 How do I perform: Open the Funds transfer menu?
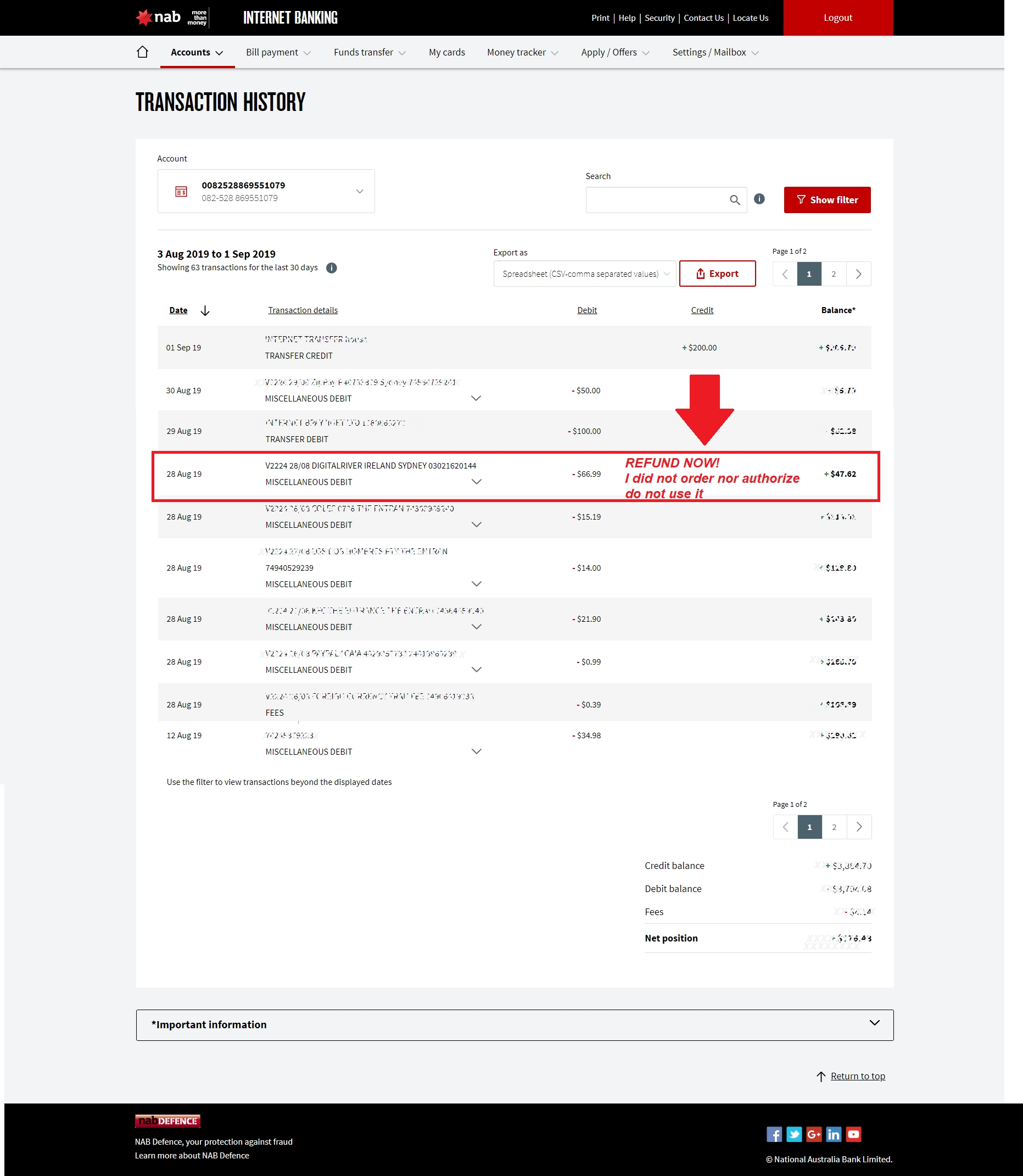pyautogui.click(x=370, y=53)
